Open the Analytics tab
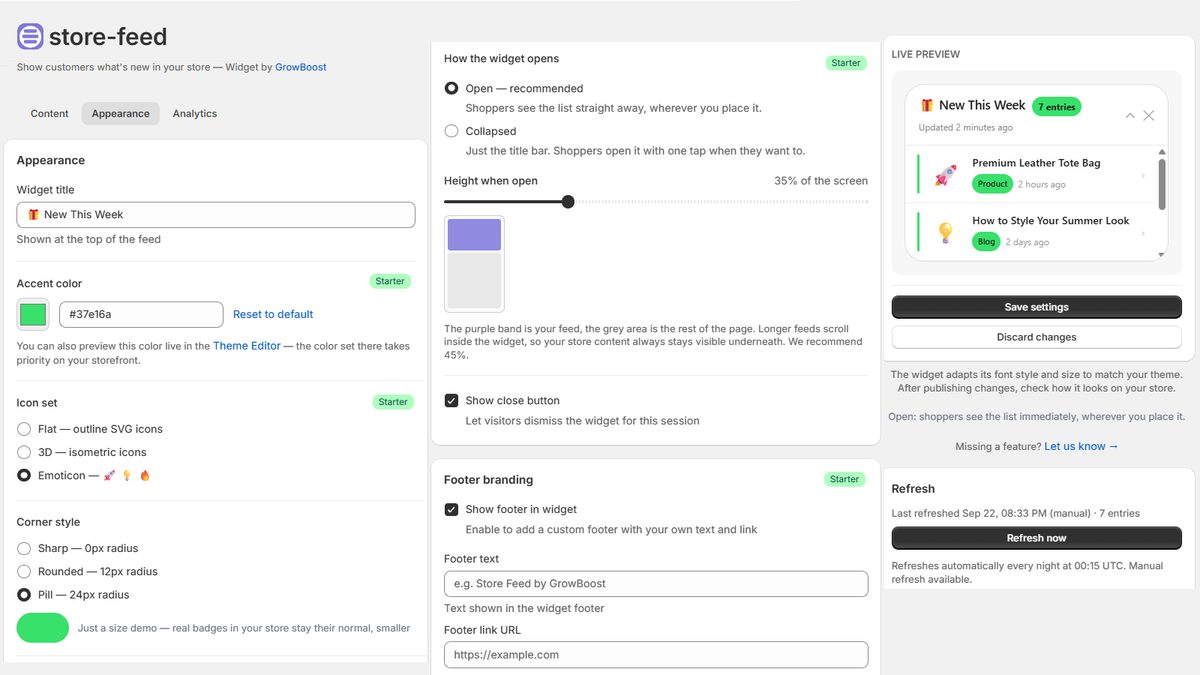1200x675 pixels. tap(195, 113)
